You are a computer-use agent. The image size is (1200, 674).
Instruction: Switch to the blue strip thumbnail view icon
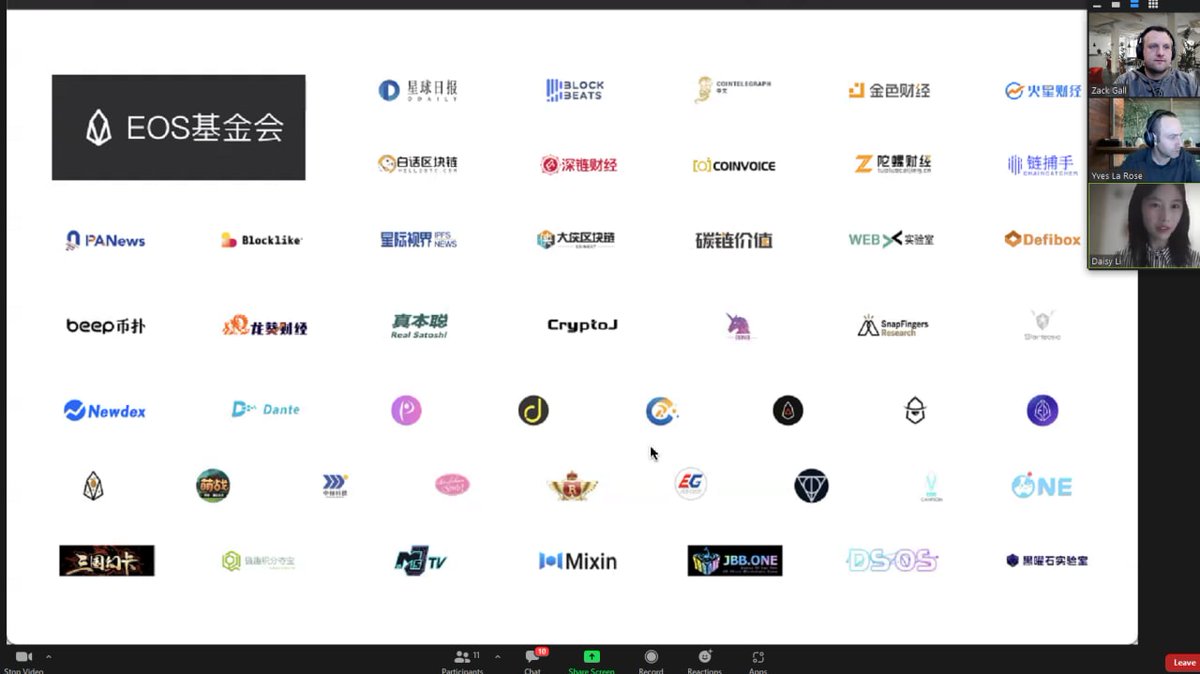pyautogui.click(x=1134, y=5)
